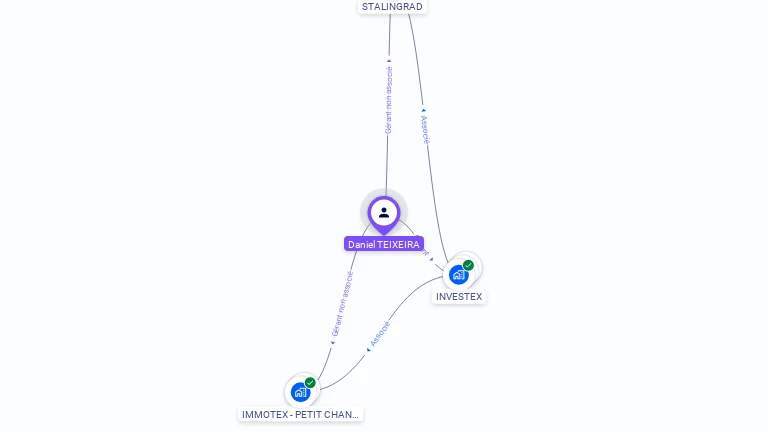Select the Gérant non associé link toward STALINGRAD
Screen dimensions: 768x432
click(x=388, y=100)
